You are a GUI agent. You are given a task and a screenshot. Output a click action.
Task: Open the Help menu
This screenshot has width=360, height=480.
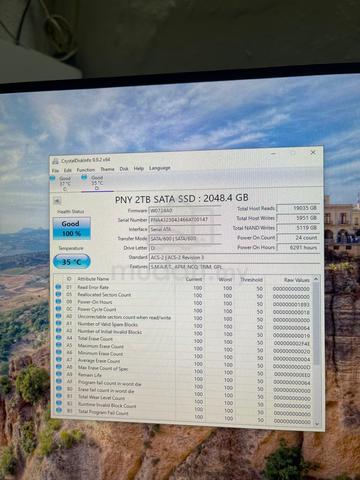point(139,169)
